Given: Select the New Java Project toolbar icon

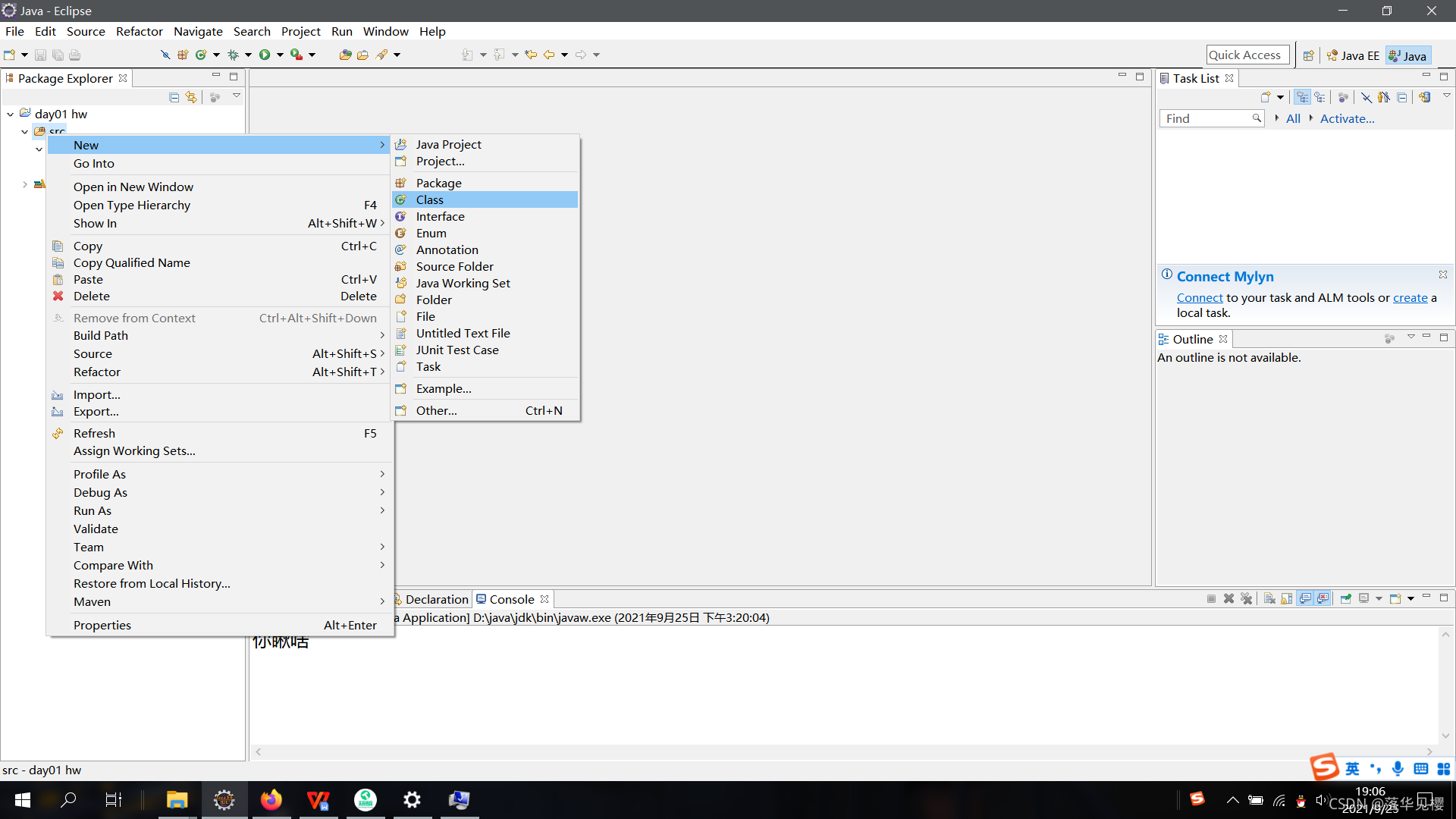Looking at the screenshot, I should pos(183,55).
